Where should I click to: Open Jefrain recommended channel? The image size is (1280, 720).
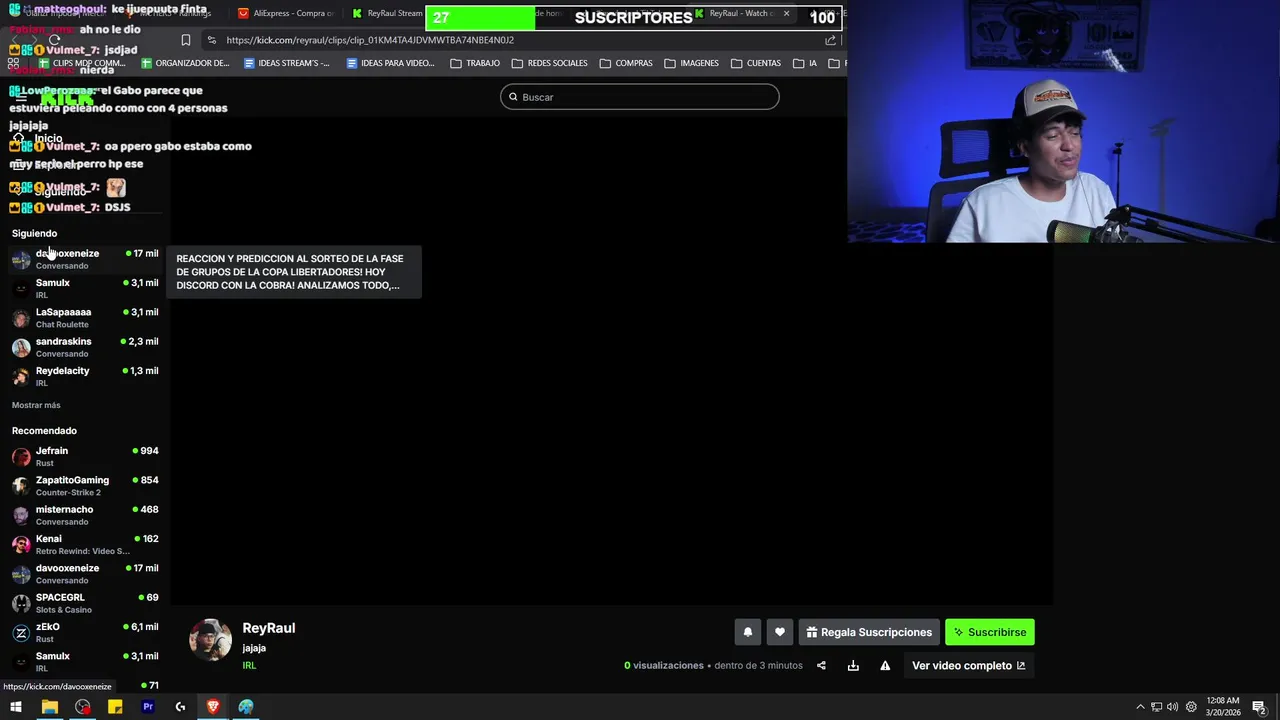[85, 456]
